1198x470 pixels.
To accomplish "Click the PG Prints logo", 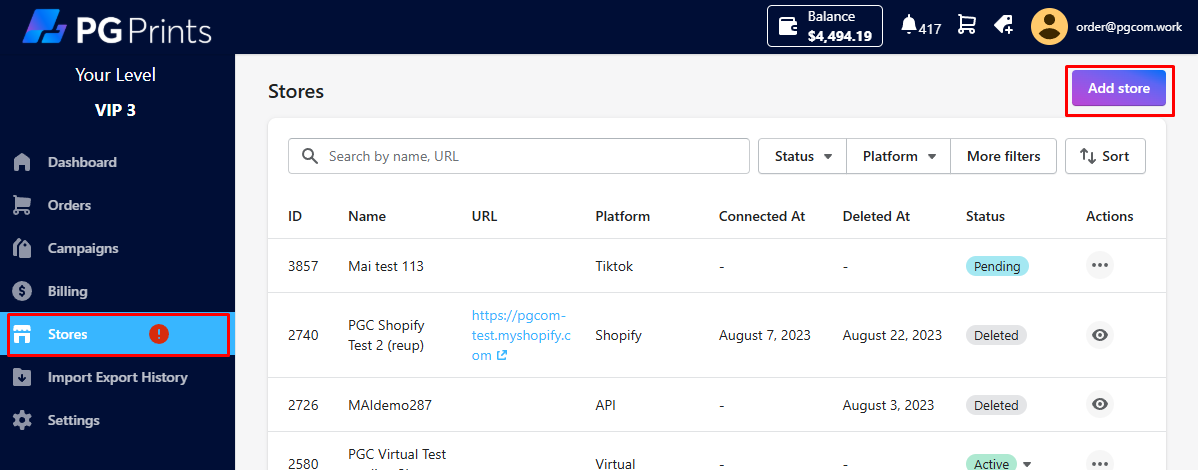I will [x=117, y=28].
